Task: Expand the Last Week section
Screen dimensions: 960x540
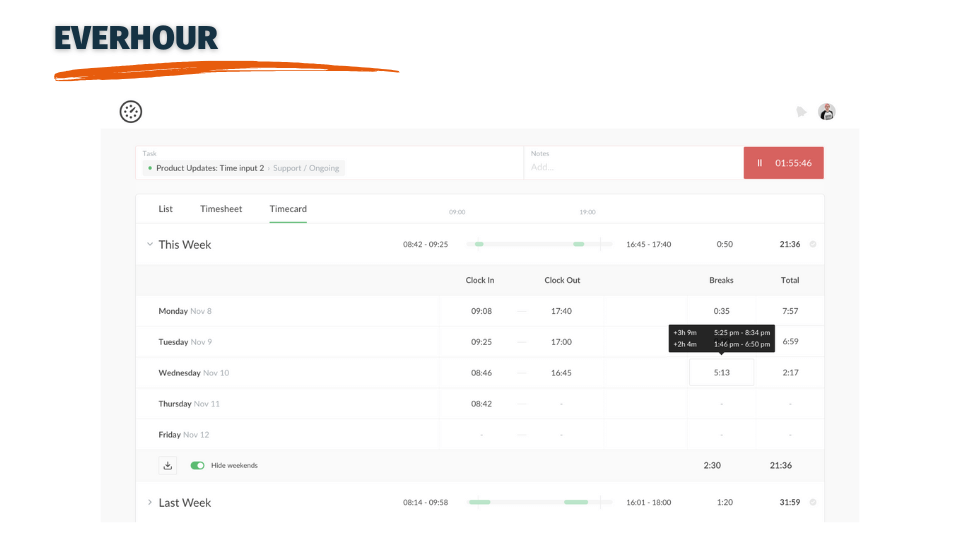Action: (149, 503)
